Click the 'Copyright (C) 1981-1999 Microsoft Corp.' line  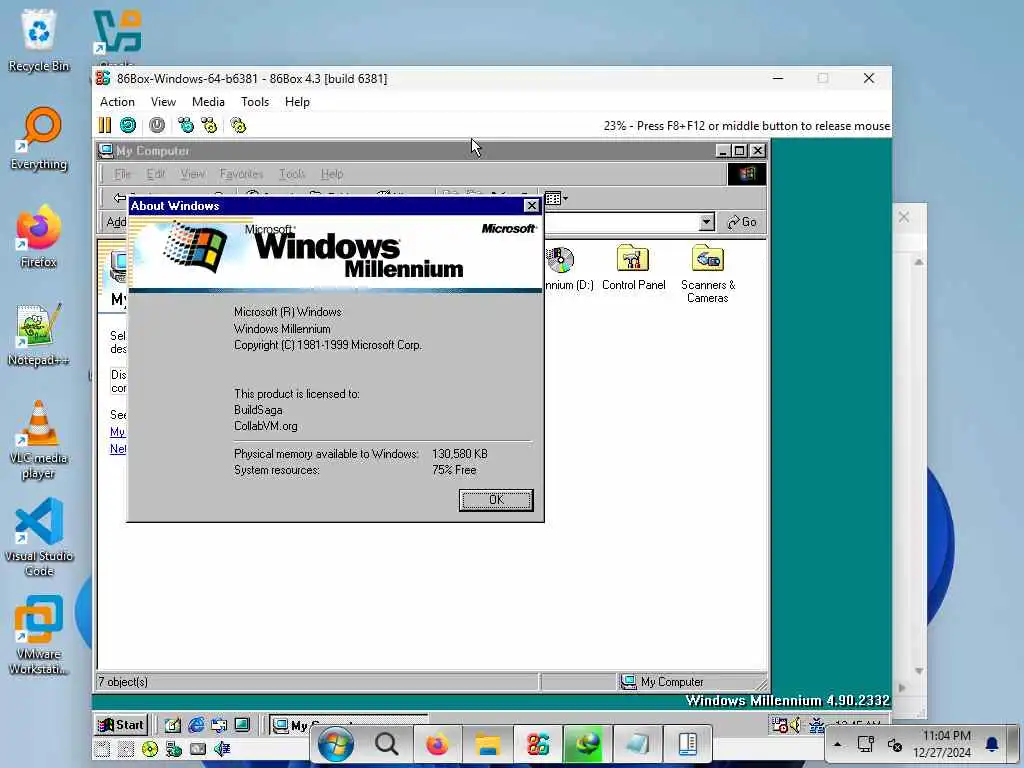point(328,345)
